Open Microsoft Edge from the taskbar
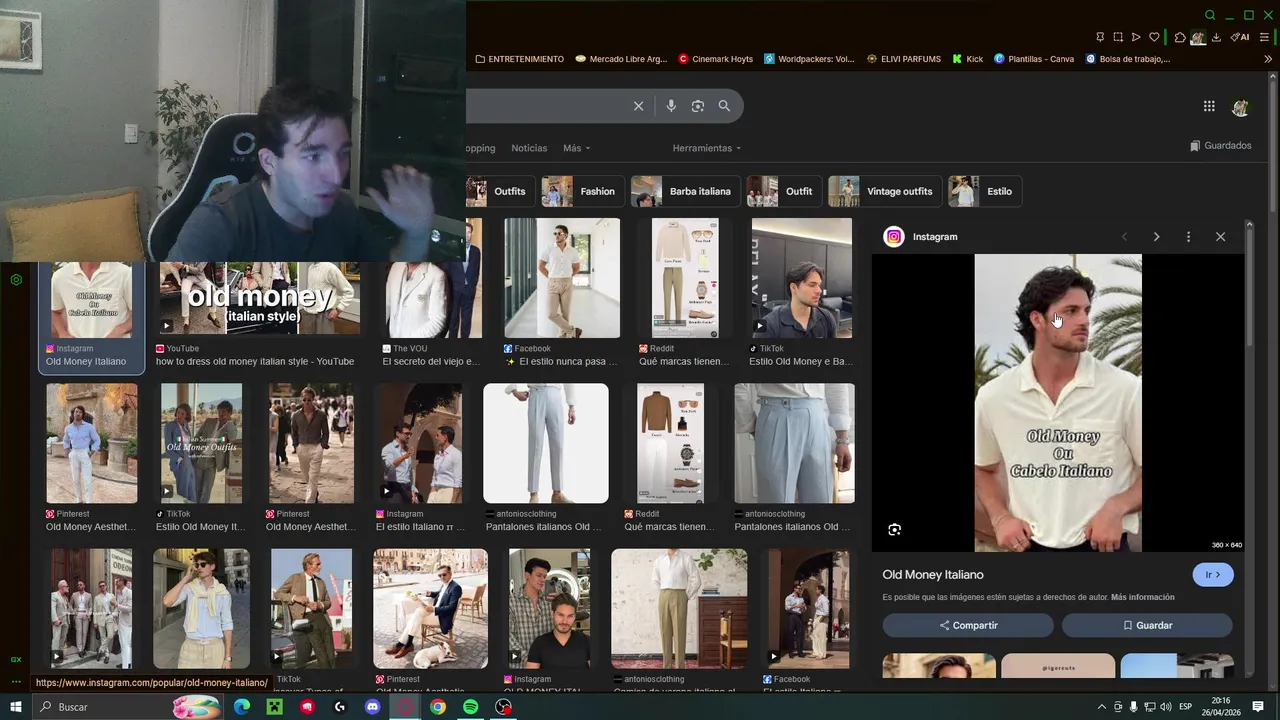Screen dimensions: 1280x720 242,707
